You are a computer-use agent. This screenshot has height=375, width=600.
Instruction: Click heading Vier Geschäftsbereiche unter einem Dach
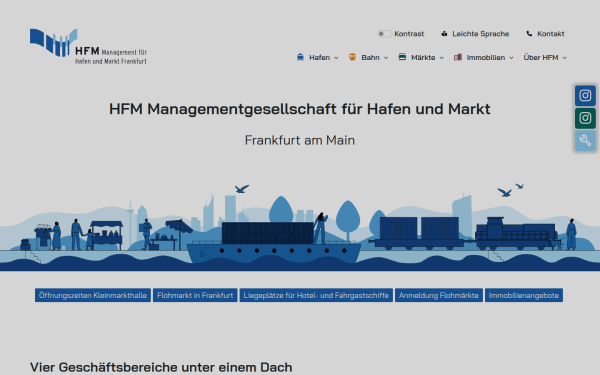(x=161, y=367)
